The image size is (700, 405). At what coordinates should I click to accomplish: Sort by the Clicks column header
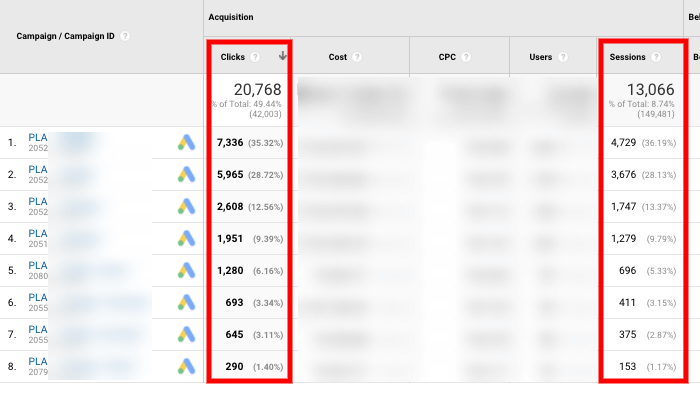233,57
